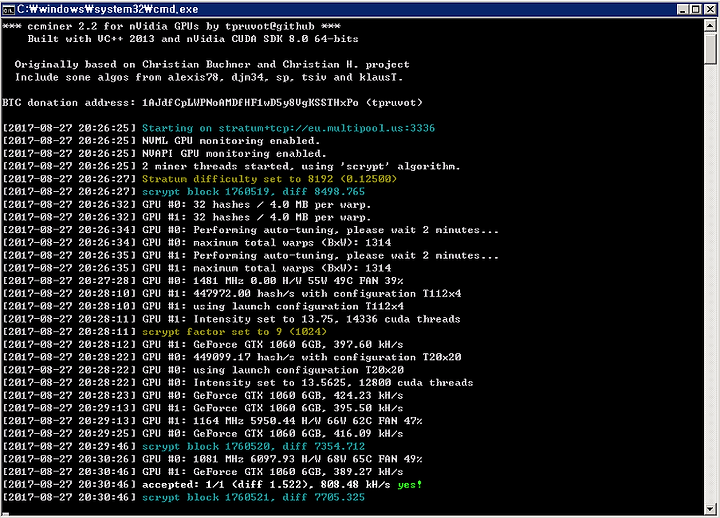Maximize the cmd.exe window
This screenshot has height=518, width=720.
click(696, 10)
